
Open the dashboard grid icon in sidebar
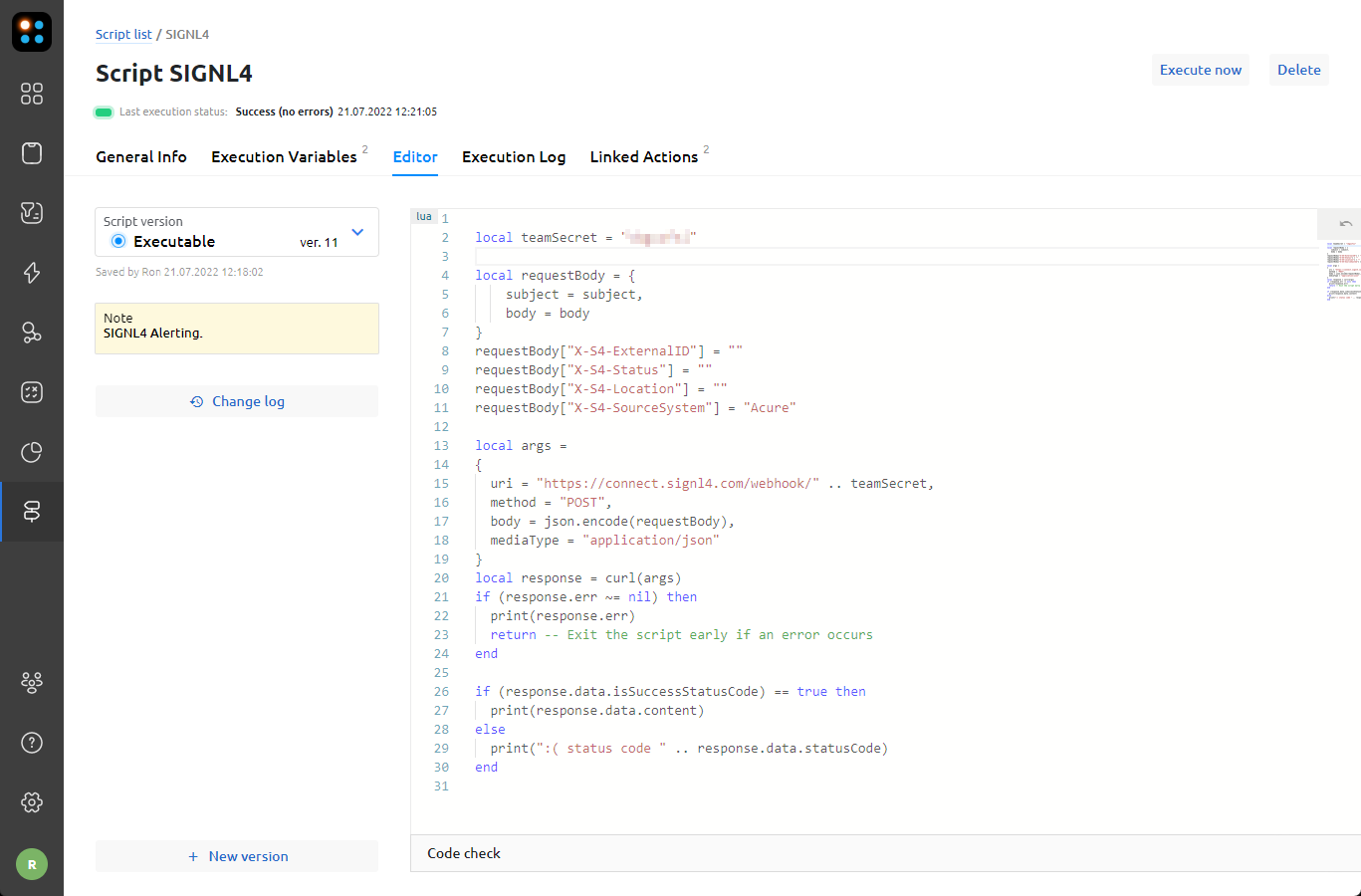click(x=32, y=94)
